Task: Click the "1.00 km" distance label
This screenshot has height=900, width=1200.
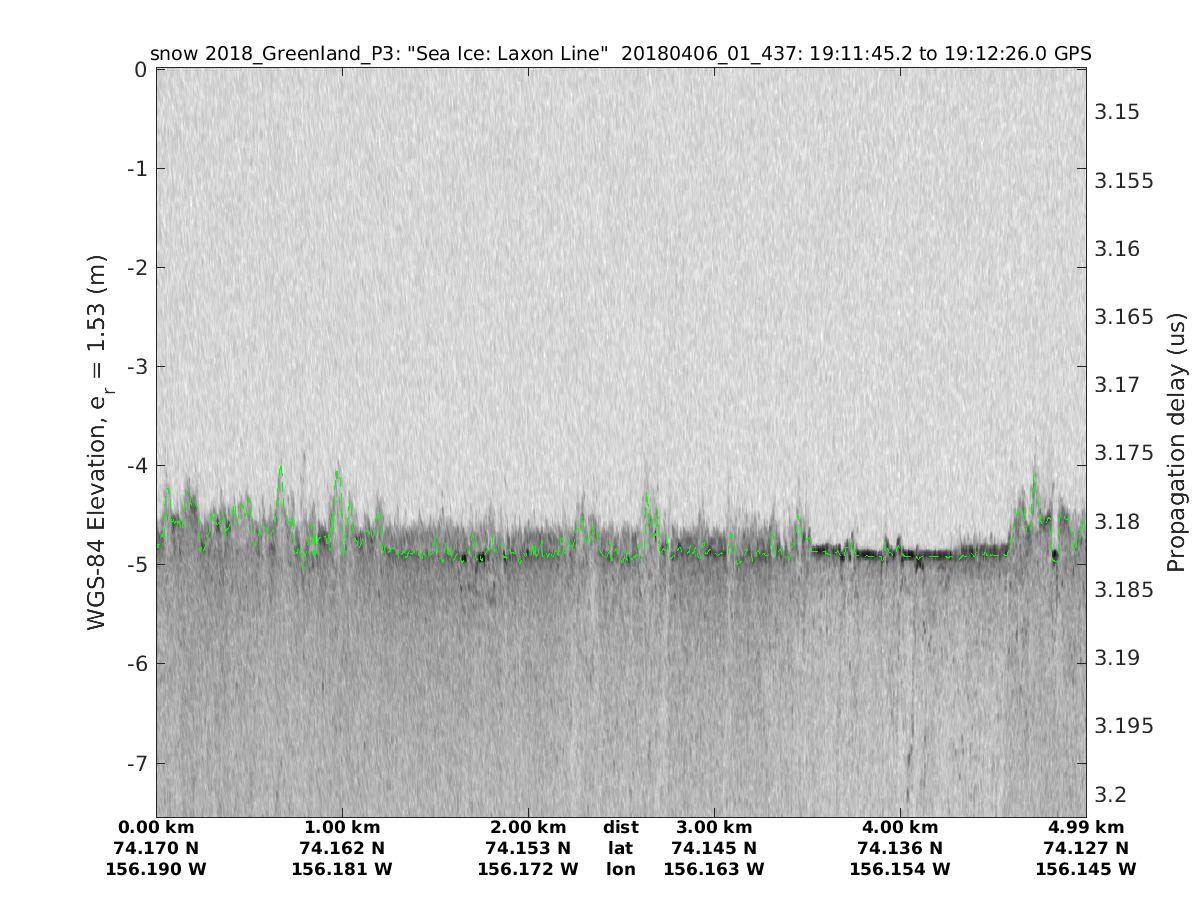Action: click(x=342, y=827)
